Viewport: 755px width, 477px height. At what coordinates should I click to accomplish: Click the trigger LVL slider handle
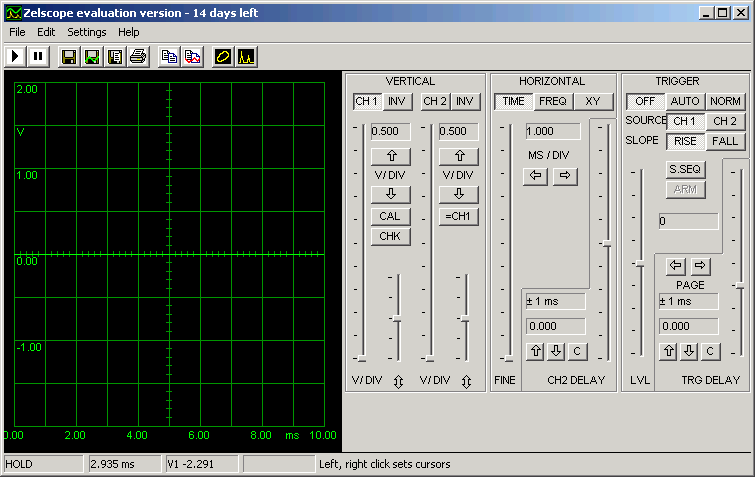pyautogui.click(x=640, y=264)
